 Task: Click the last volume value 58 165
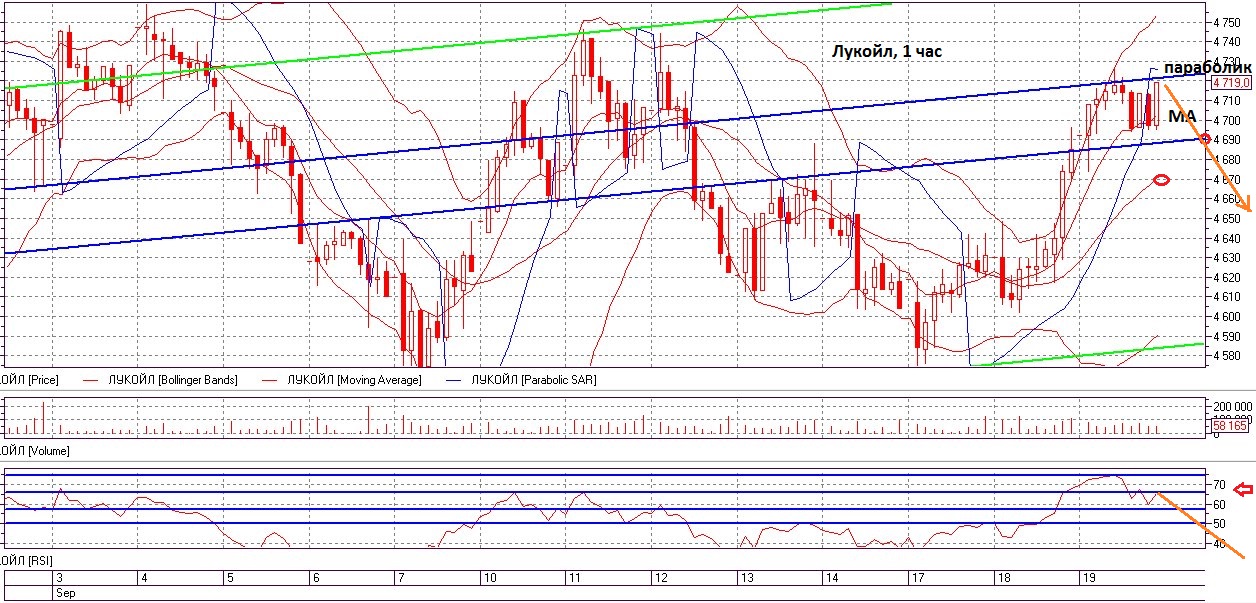(x=1229, y=426)
